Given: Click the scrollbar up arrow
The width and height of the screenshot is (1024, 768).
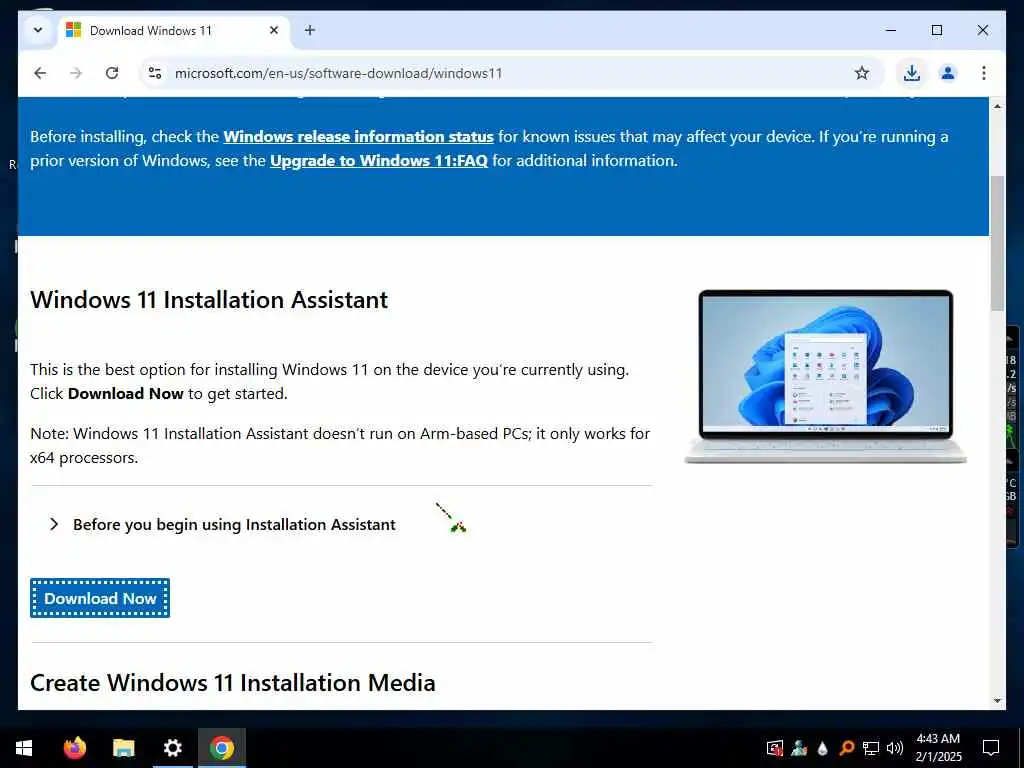Looking at the screenshot, I should click(x=997, y=106).
